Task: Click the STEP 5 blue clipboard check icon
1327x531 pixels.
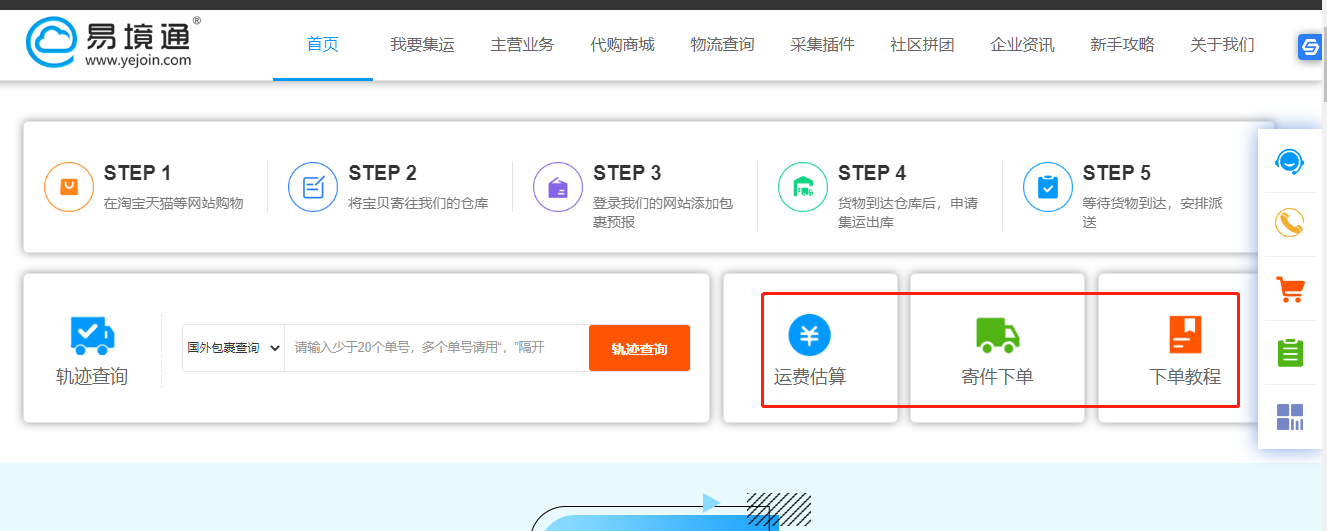Action: pyautogui.click(x=1048, y=187)
